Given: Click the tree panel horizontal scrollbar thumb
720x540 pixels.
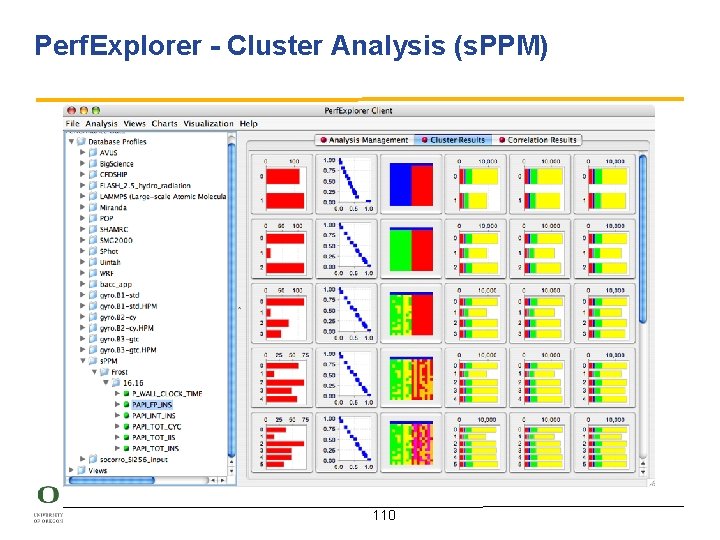Looking at the screenshot, I should coord(112,480).
